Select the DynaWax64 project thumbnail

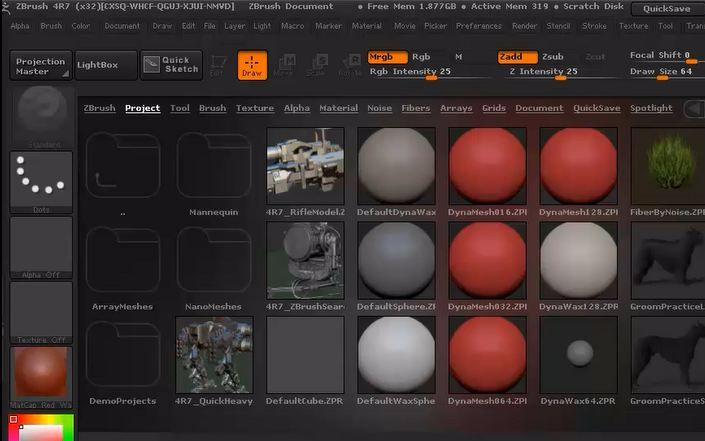click(579, 355)
